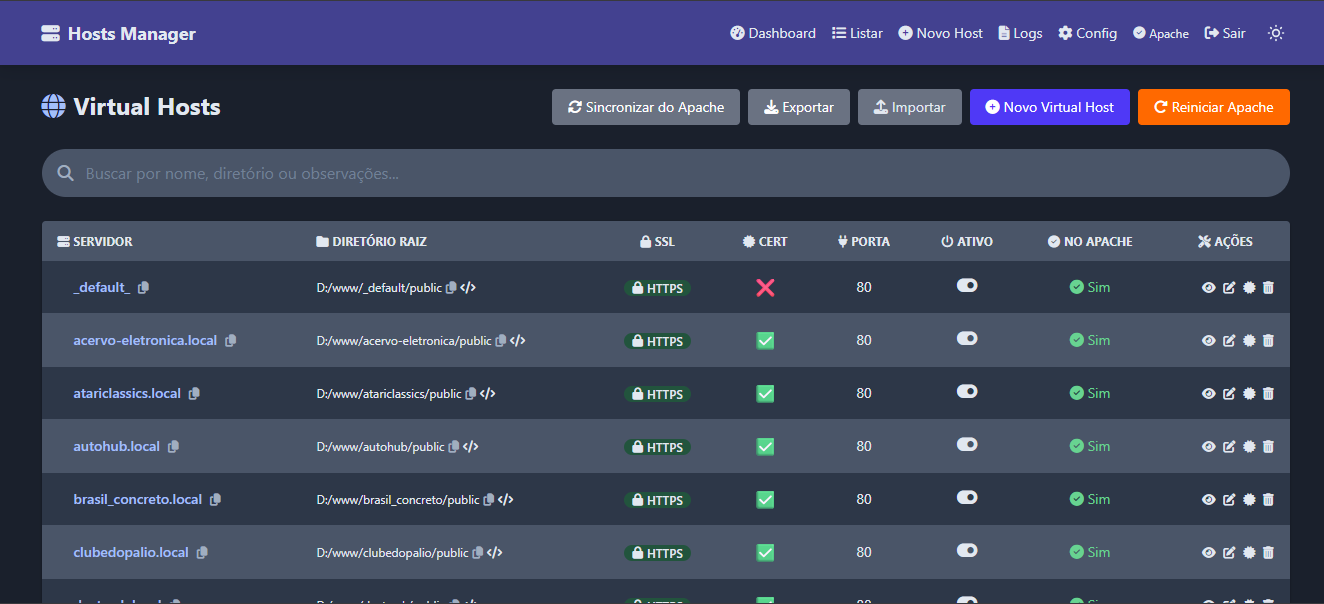The width and height of the screenshot is (1324, 604).
Task: Open clubedopalio.local host link
Action: coord(131,553)
